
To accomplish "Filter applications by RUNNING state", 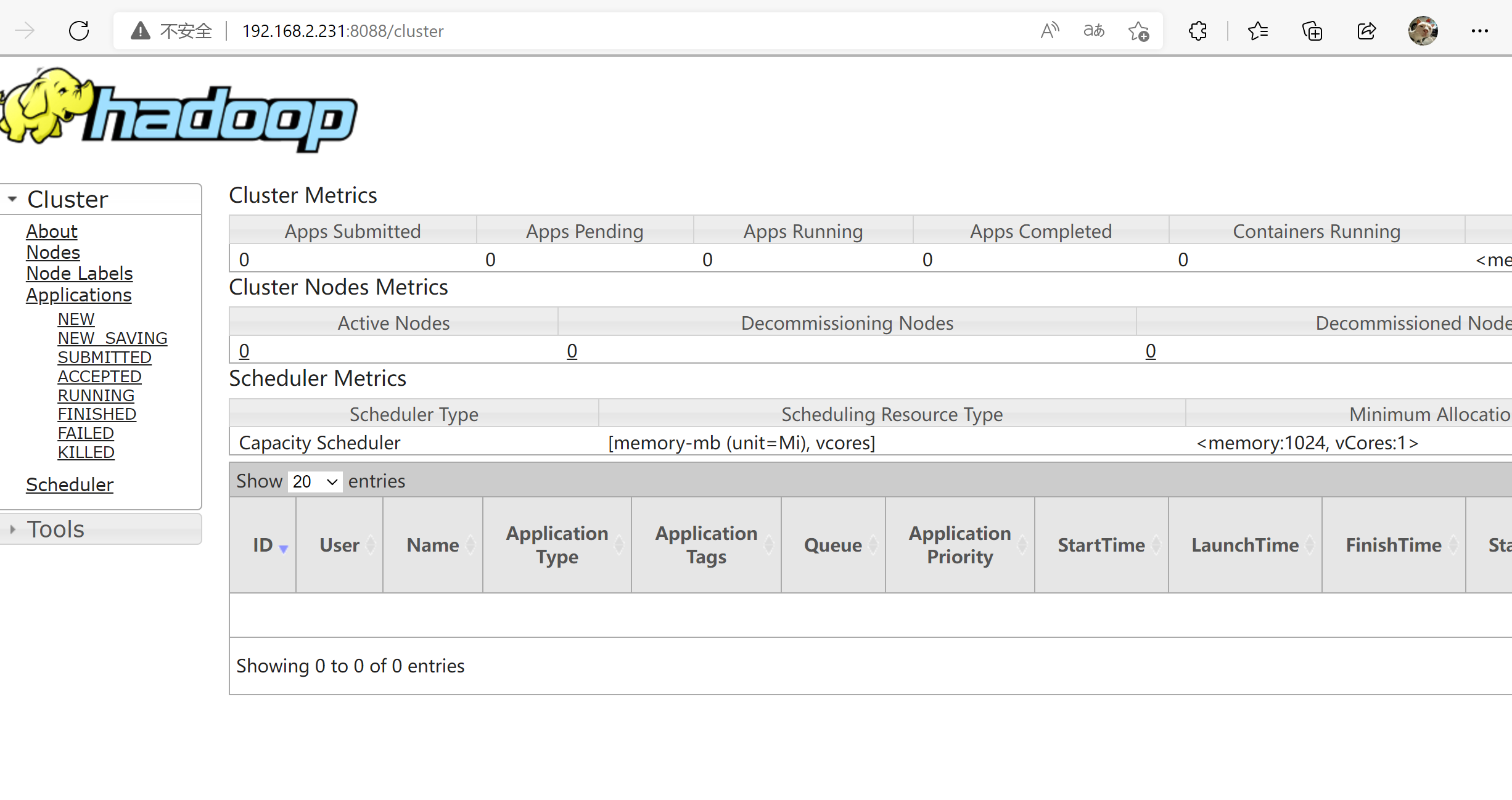I will [x=96, y=396].
